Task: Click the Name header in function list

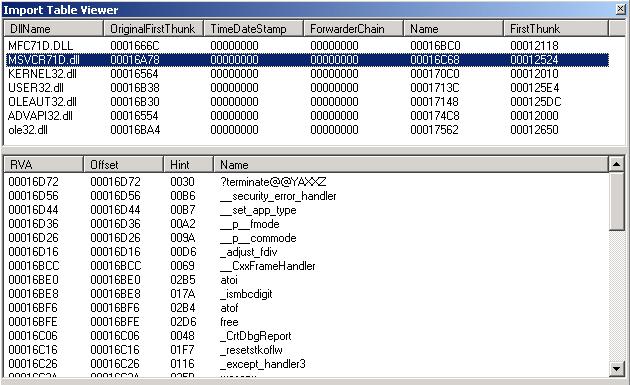Action: (x=411, y=164)
